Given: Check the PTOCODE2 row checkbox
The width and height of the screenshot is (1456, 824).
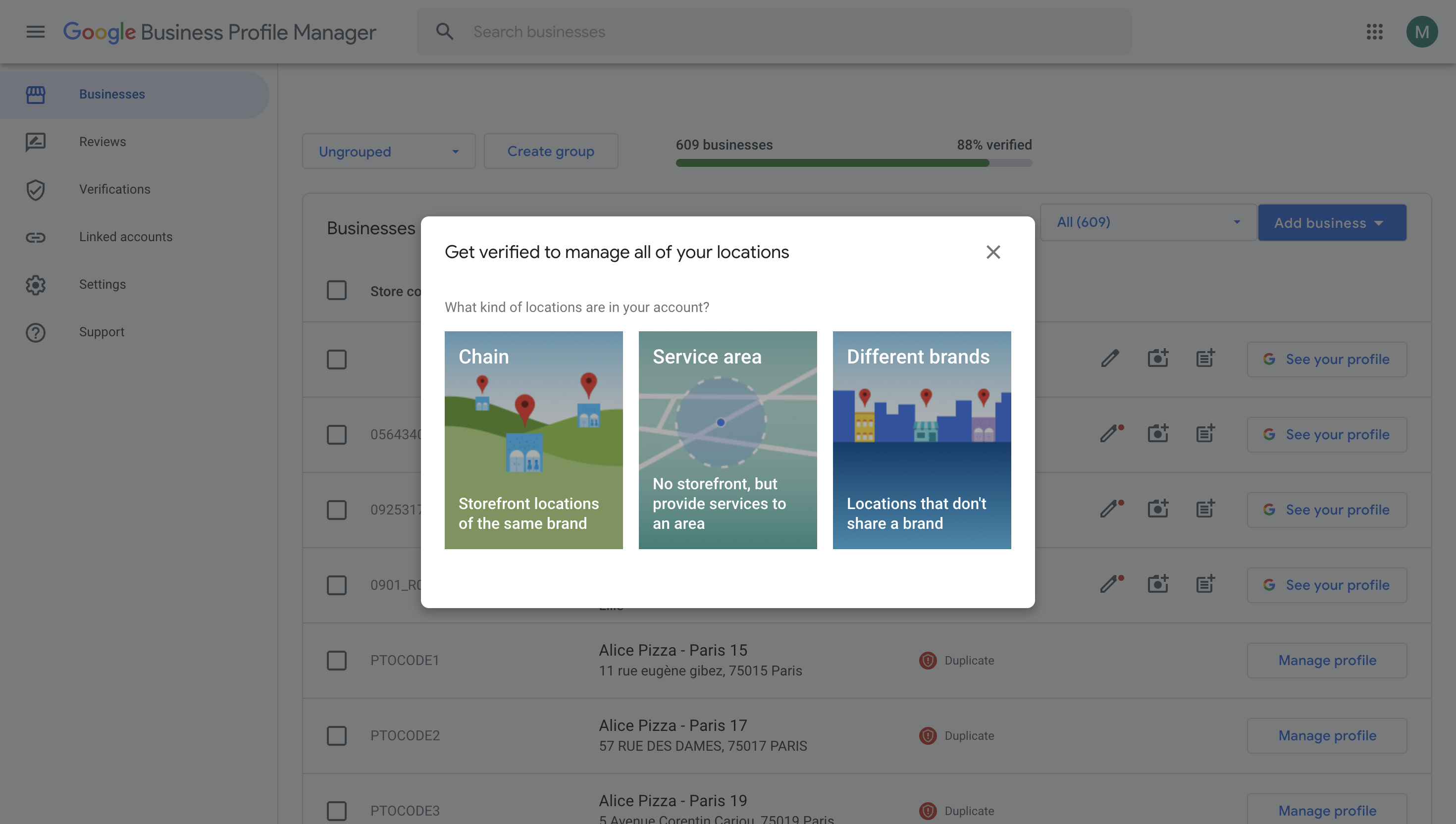Looking at the screenshot, I should (337, 736).
